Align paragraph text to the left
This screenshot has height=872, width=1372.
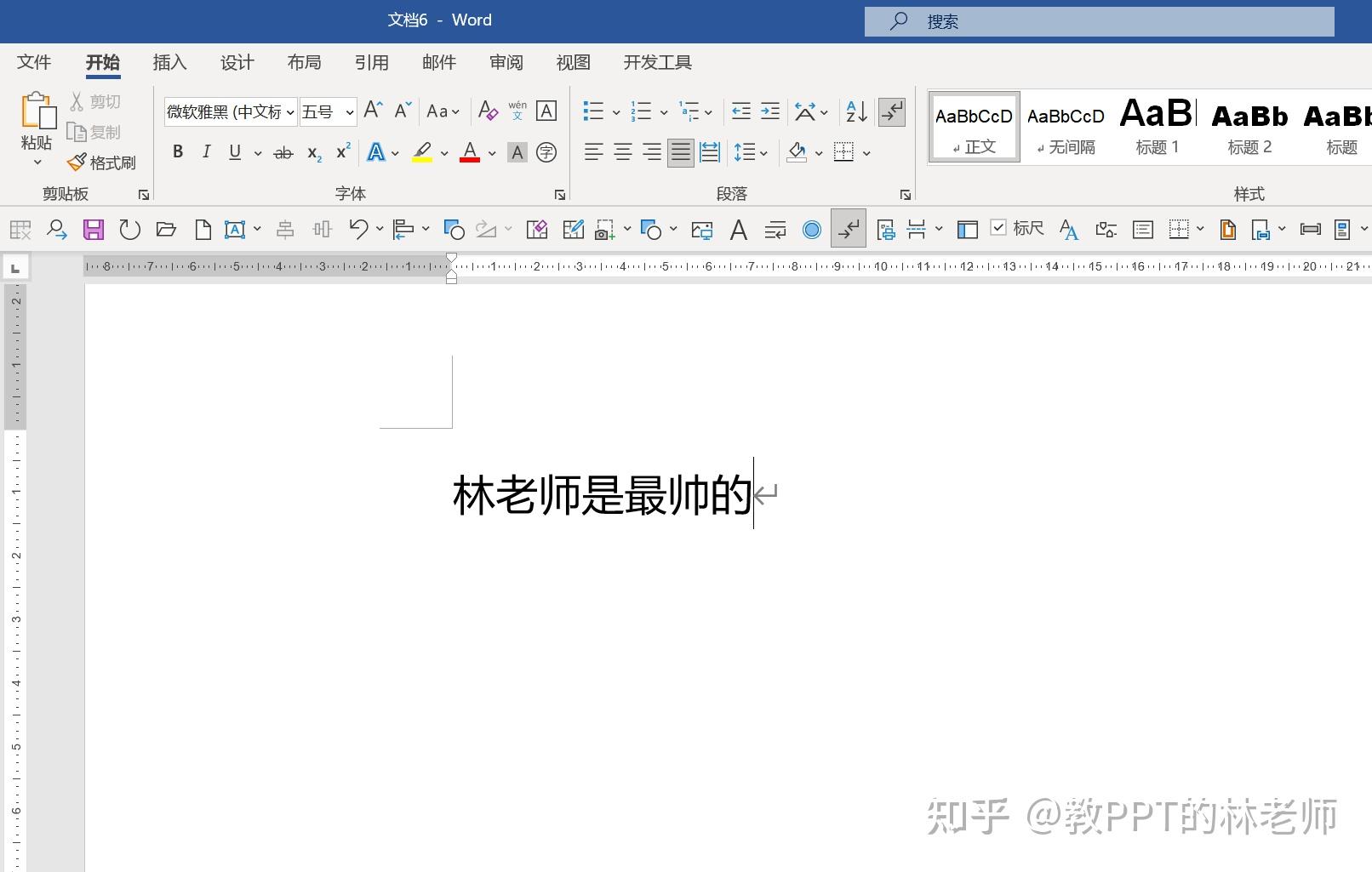(593, 152)
